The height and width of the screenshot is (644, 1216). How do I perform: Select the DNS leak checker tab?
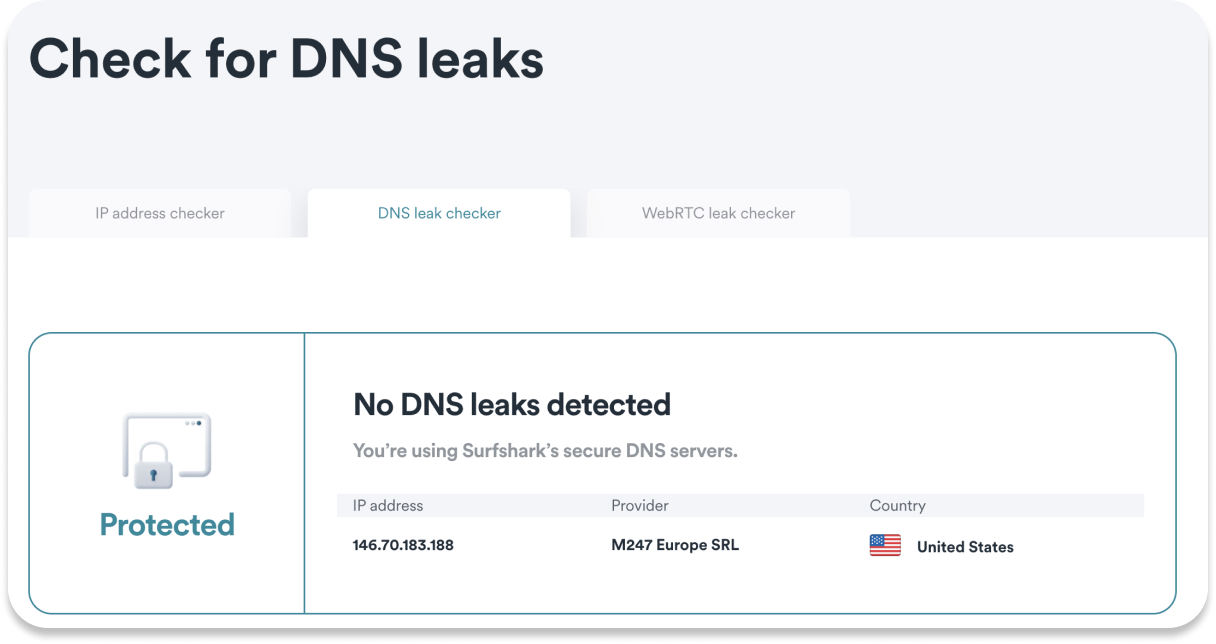point(439,213)
